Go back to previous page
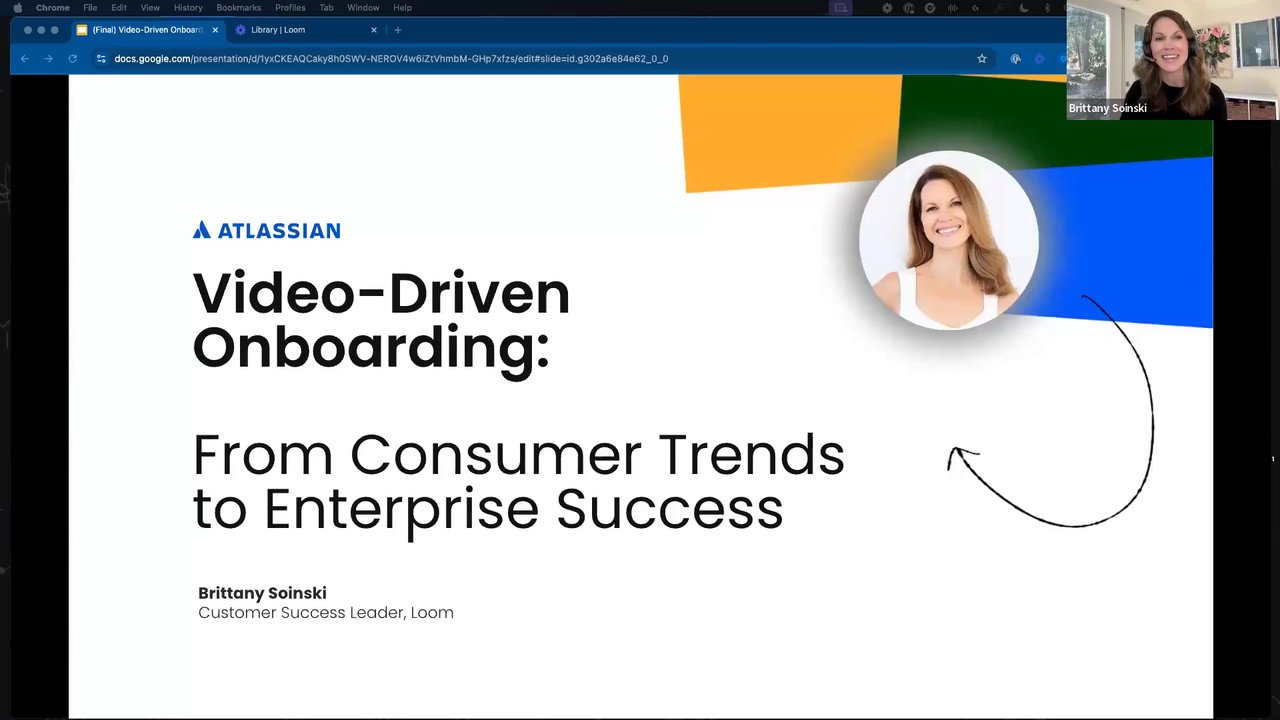The image size is (1280, 720). point(25,59)
